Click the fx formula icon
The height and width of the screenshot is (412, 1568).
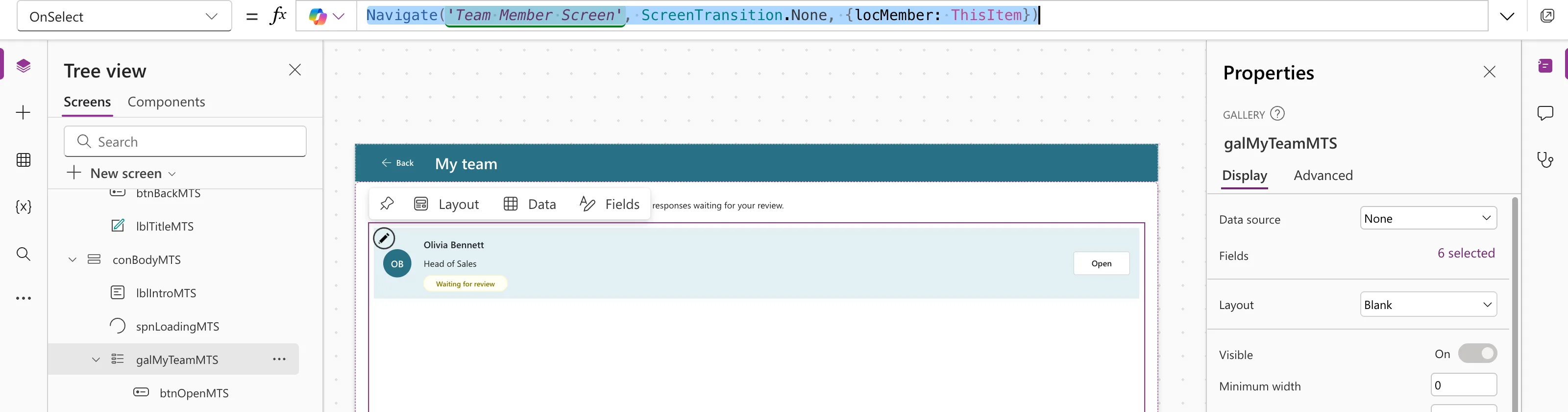[278, 16]
